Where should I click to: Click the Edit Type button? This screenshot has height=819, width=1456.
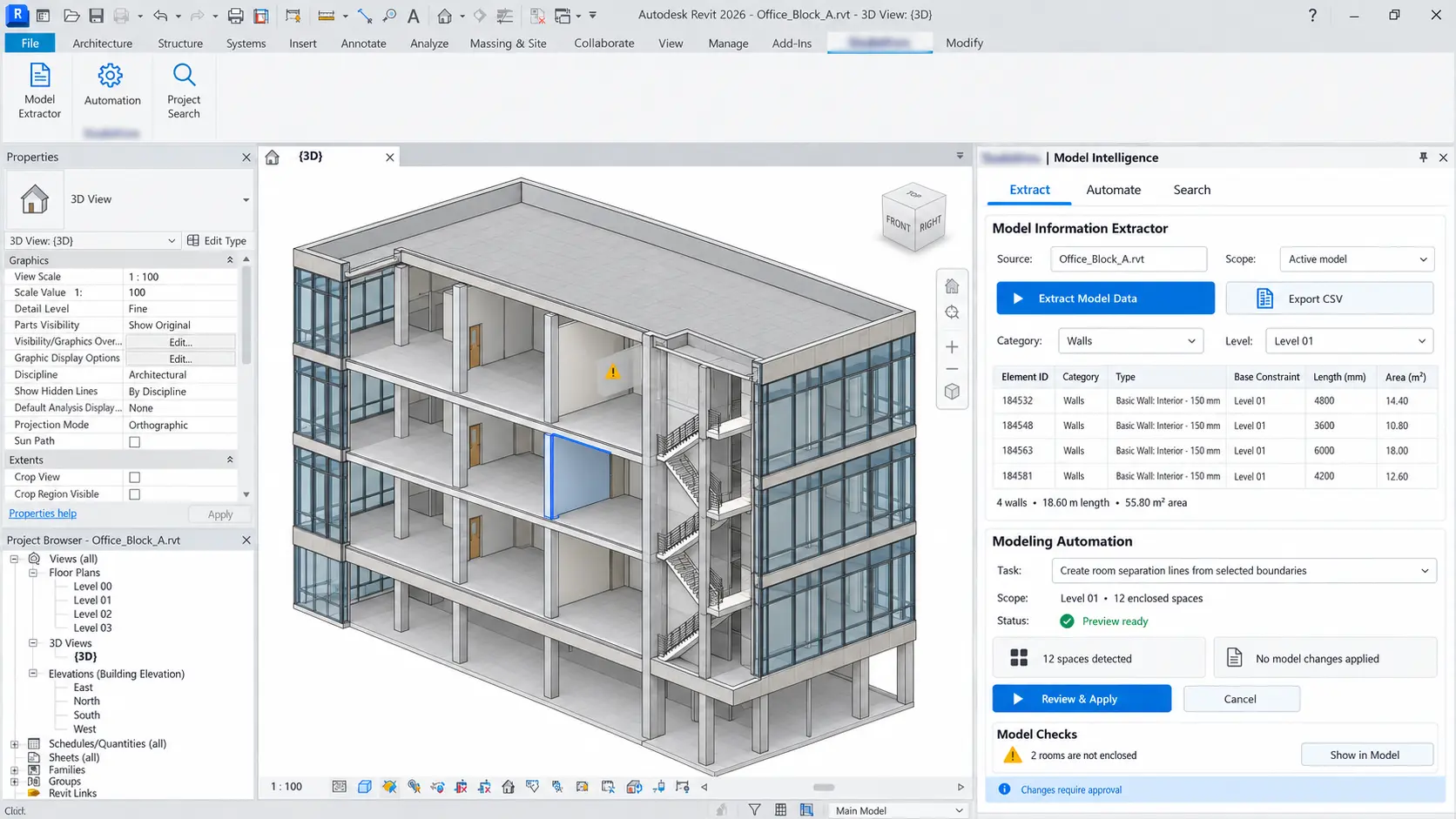pos(217,241)
